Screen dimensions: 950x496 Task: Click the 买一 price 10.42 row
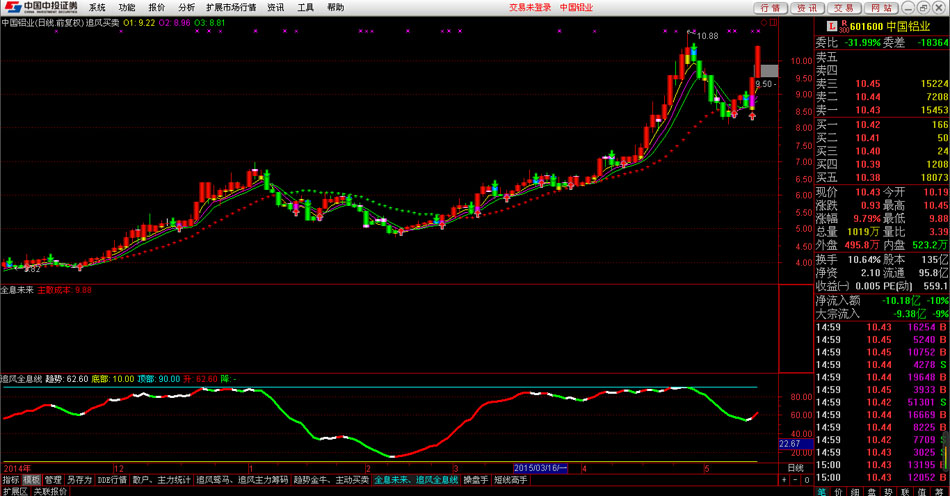pyautogui.click(x=882, y=125)
